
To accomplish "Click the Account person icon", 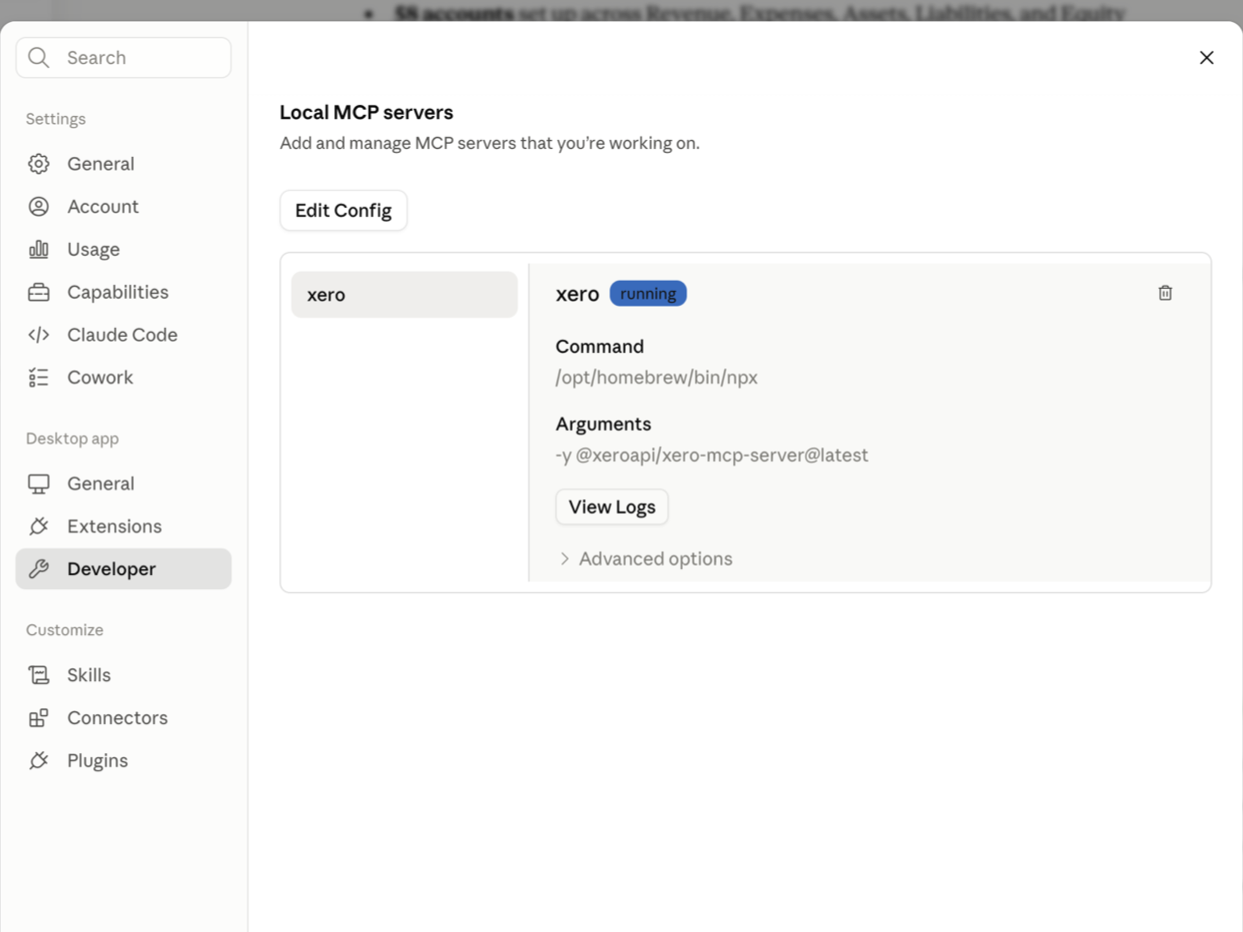I will [x=39, y=207].
